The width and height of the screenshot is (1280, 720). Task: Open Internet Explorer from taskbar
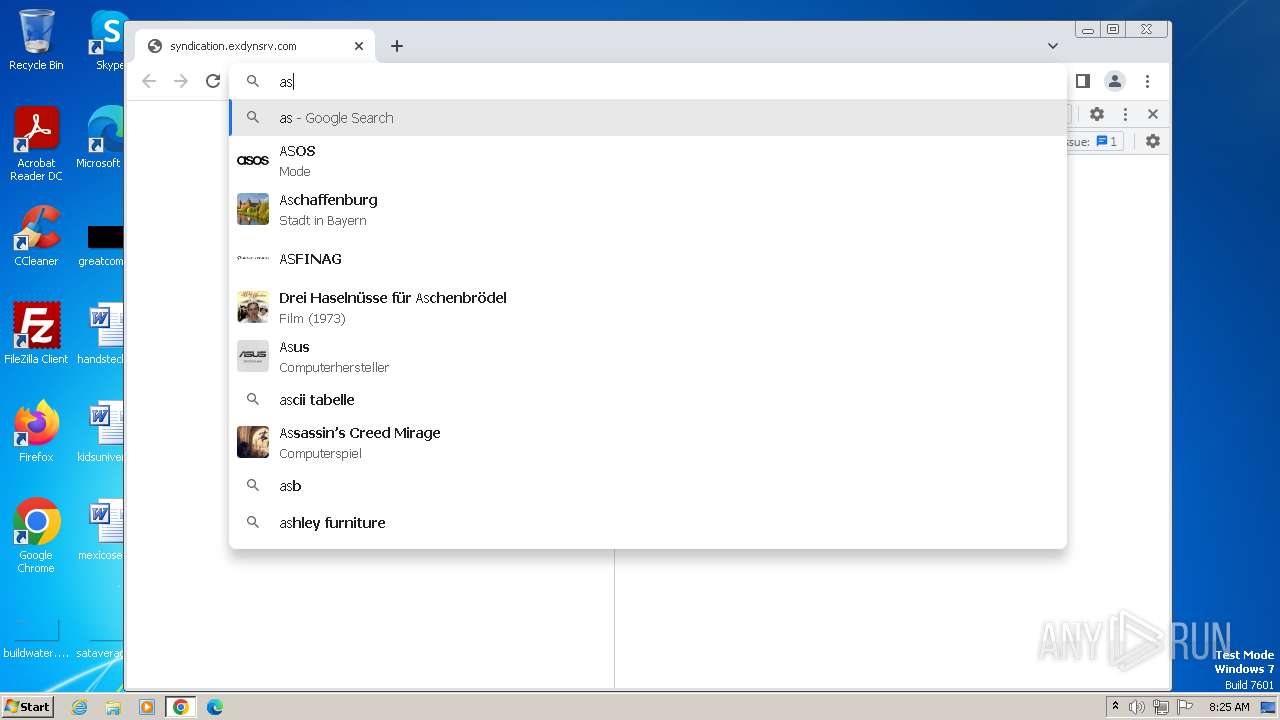(80, 707)
